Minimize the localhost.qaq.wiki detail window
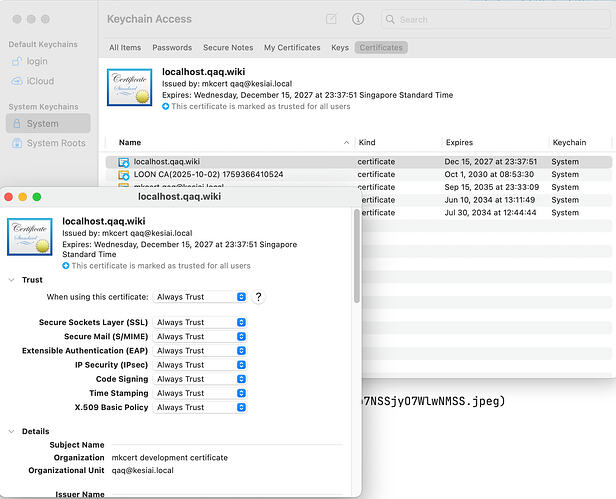Viewport: 616px width, 499px height. click(23, 197)
